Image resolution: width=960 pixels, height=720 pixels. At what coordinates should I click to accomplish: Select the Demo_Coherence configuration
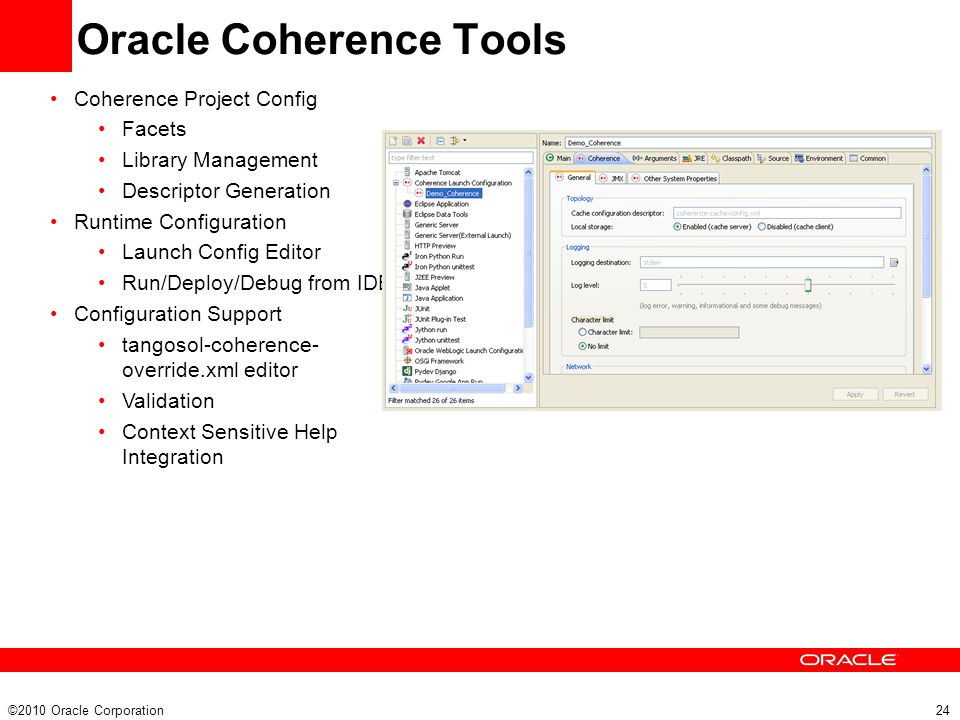pos(454,193)
